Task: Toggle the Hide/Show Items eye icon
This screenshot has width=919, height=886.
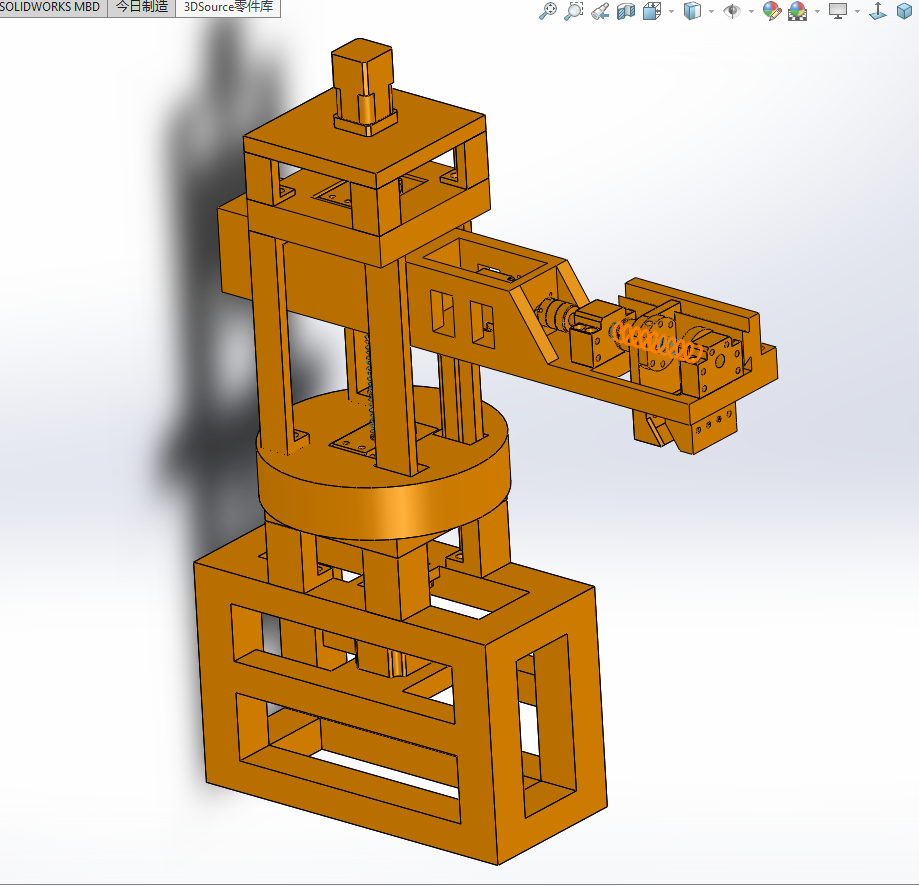Action: 731,11
